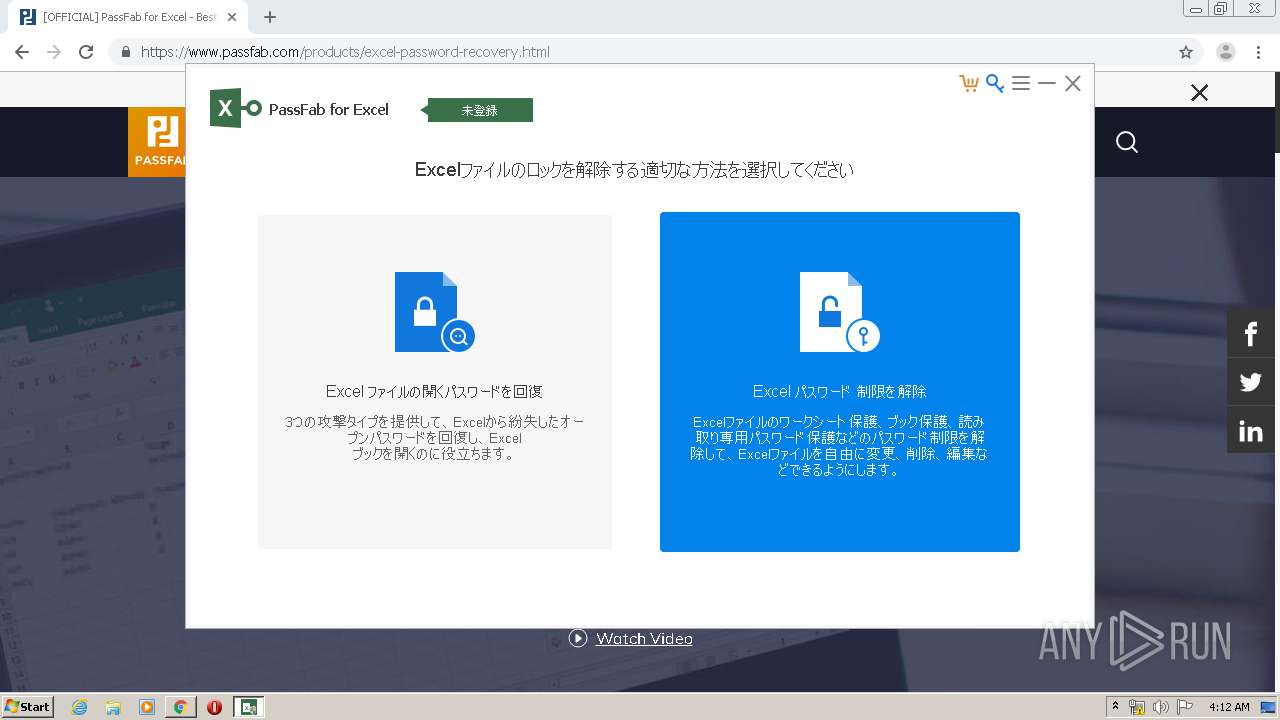Share page on Facebook
Image resolution: width=1280 pixels, height=720 pixels.
[1251, 333]
